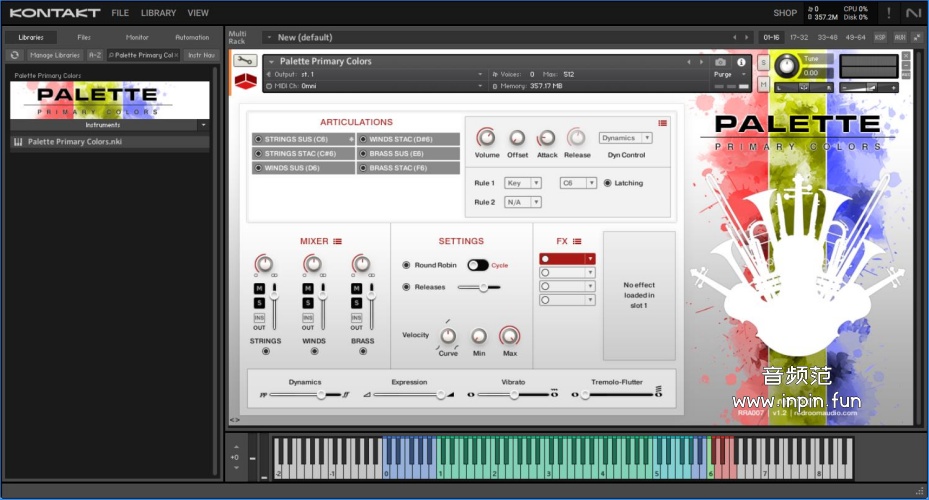The height and width of the screenshot is (500, 929).
Task: Open the FX list menu icon
Action: click(577, 241)
